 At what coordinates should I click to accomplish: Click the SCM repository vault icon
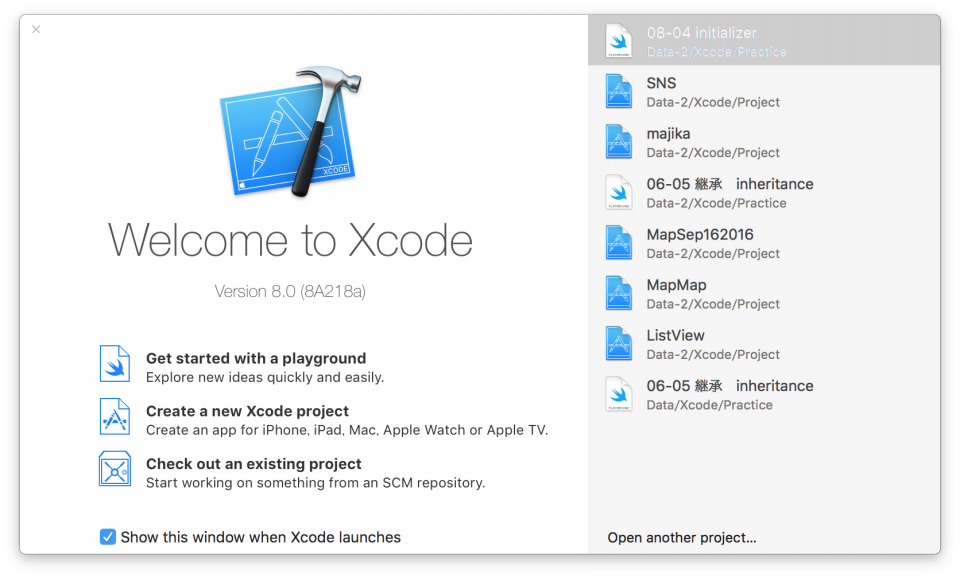point(115,469)
